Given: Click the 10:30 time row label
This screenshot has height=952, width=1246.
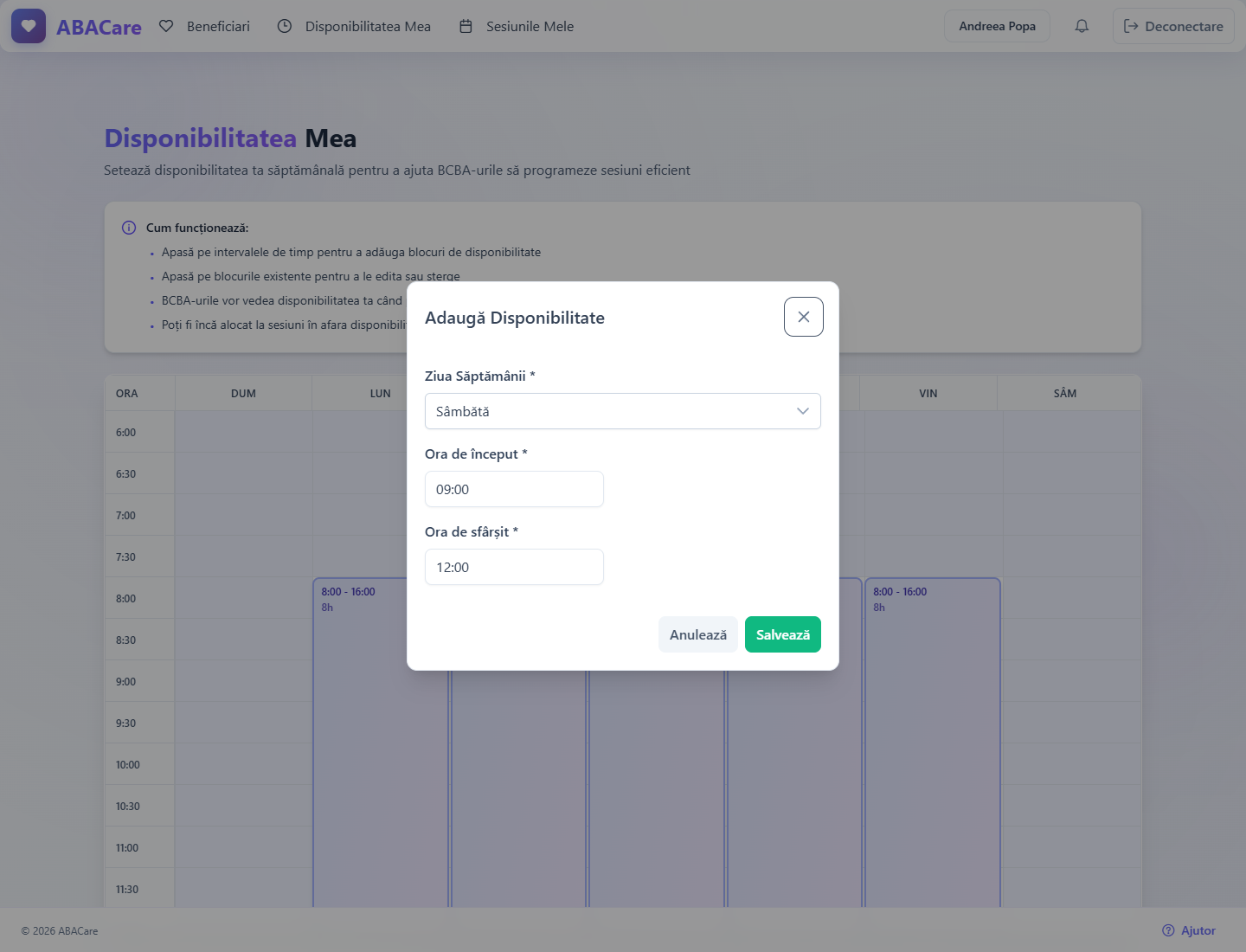Looking at the screenshot, I should coord(128,807).
